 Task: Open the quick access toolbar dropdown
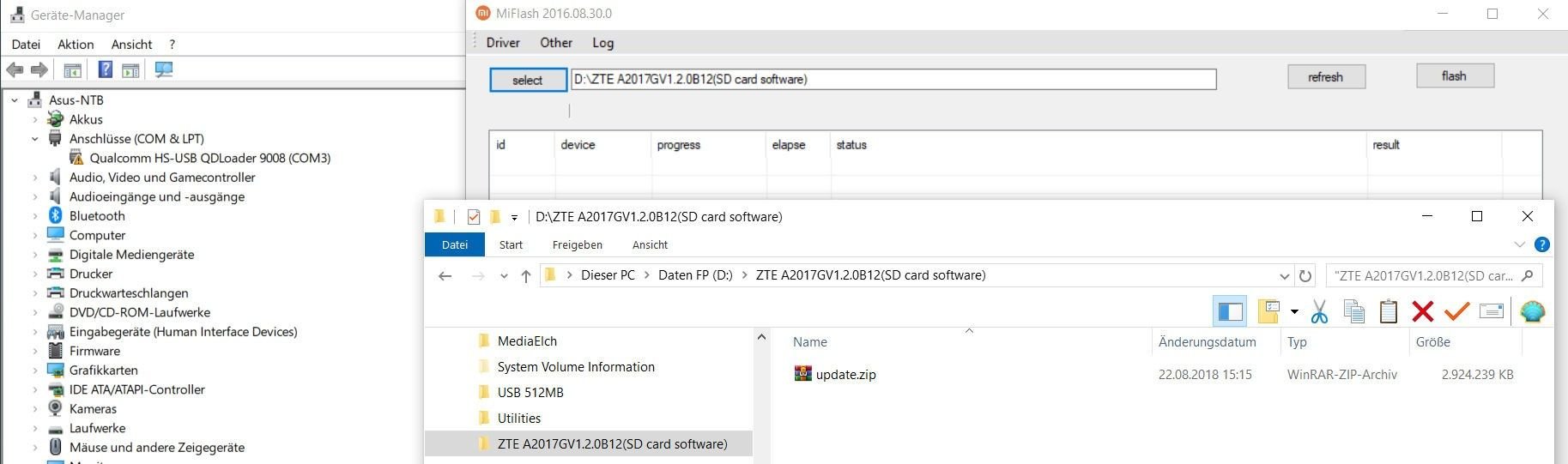coord(514,217)
